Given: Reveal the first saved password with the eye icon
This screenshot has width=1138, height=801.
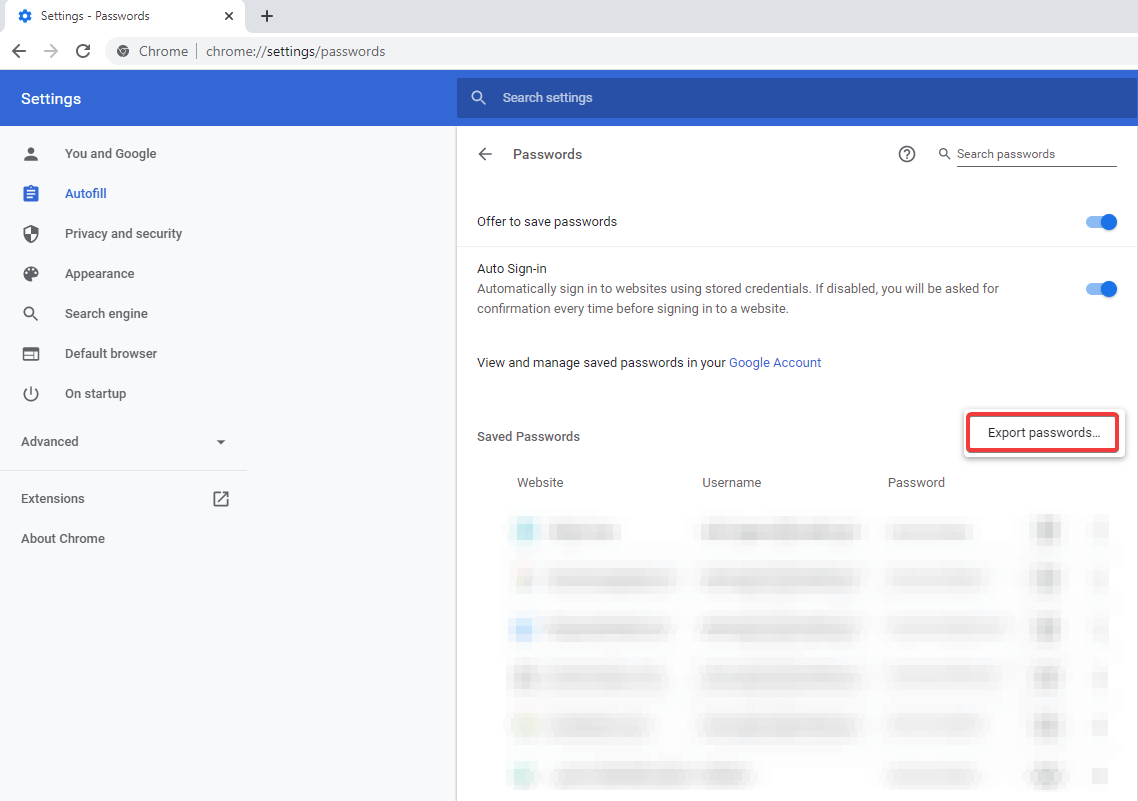Looking at the screenshot, I should [1046, 530].
